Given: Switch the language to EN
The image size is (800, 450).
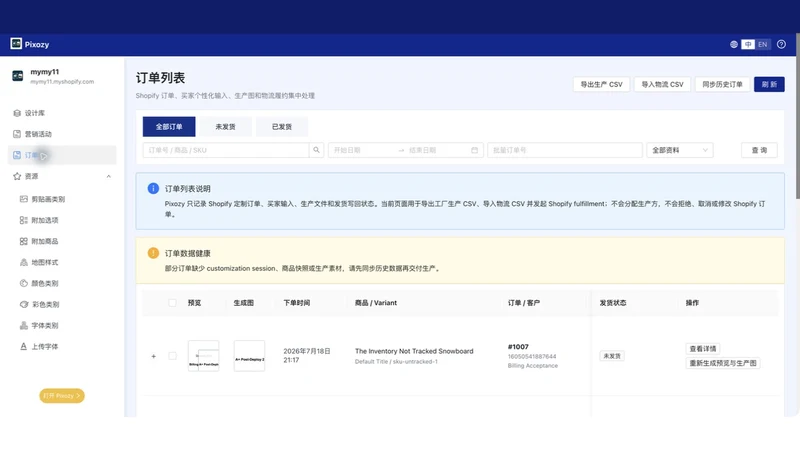Looking at the screenshot, I should pos(762,44).
